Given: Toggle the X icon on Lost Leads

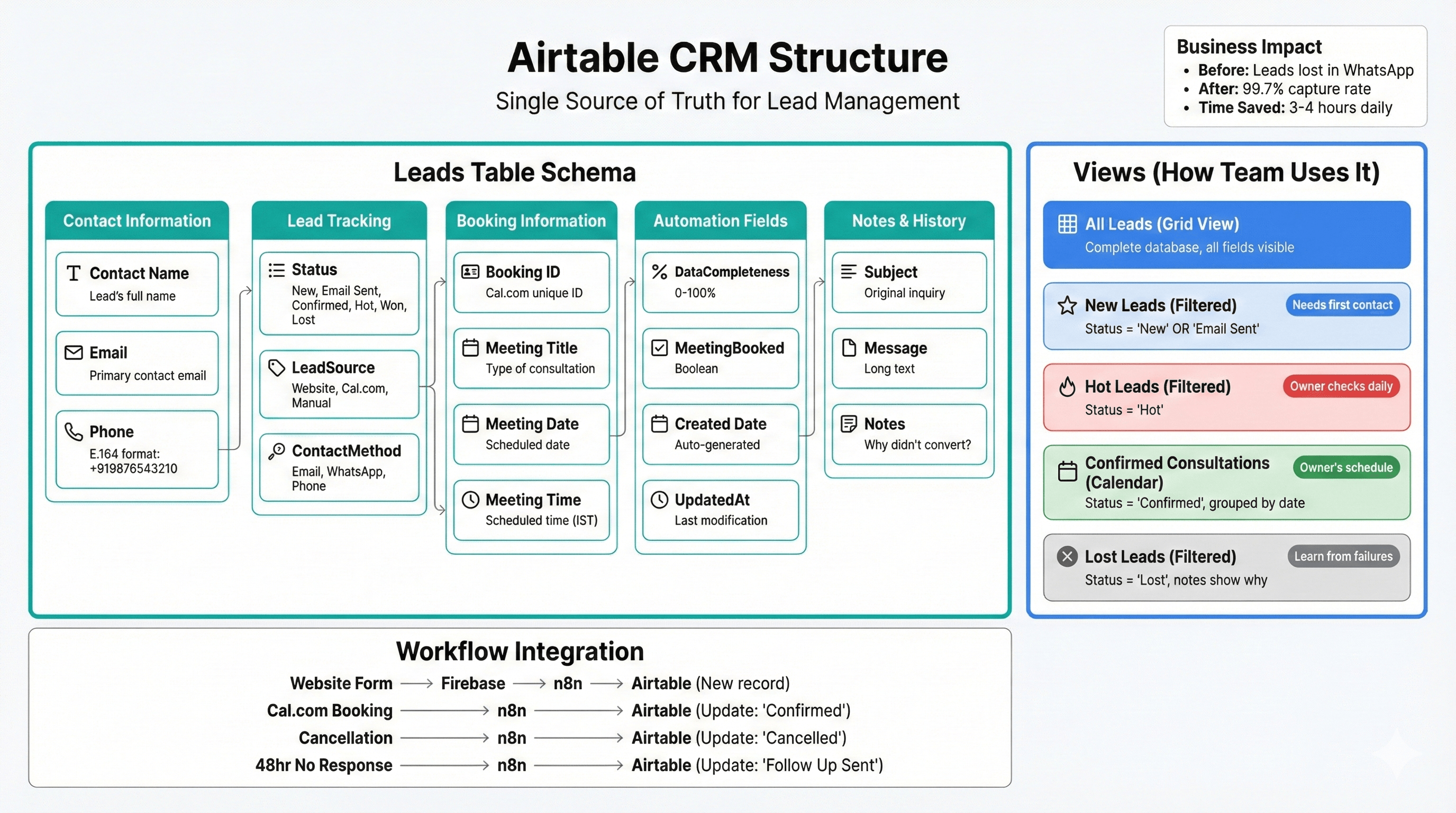Looking at the screenshot, I should tap(1067, 556).
